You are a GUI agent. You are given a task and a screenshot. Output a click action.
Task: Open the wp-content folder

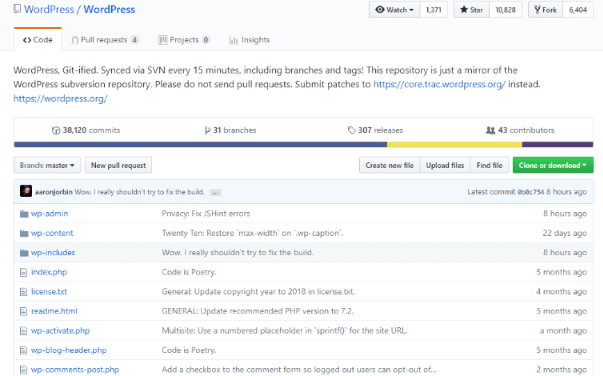(52, 233)
